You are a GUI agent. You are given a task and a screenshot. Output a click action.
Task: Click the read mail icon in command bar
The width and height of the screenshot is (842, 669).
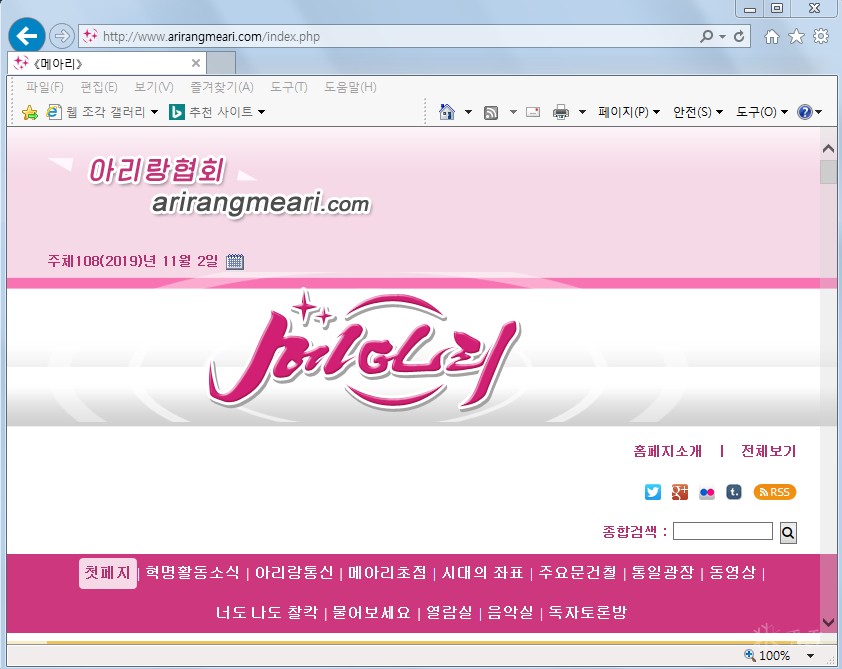533,112
